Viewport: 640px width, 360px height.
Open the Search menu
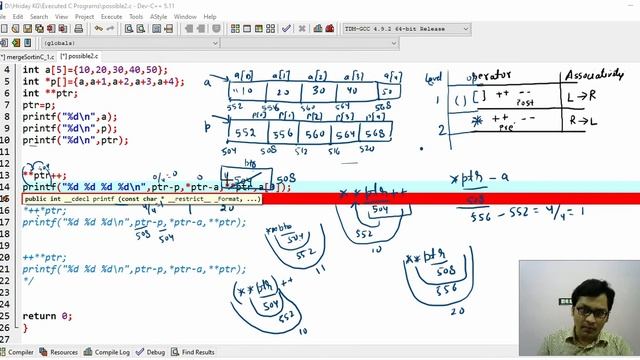[39, 17]
